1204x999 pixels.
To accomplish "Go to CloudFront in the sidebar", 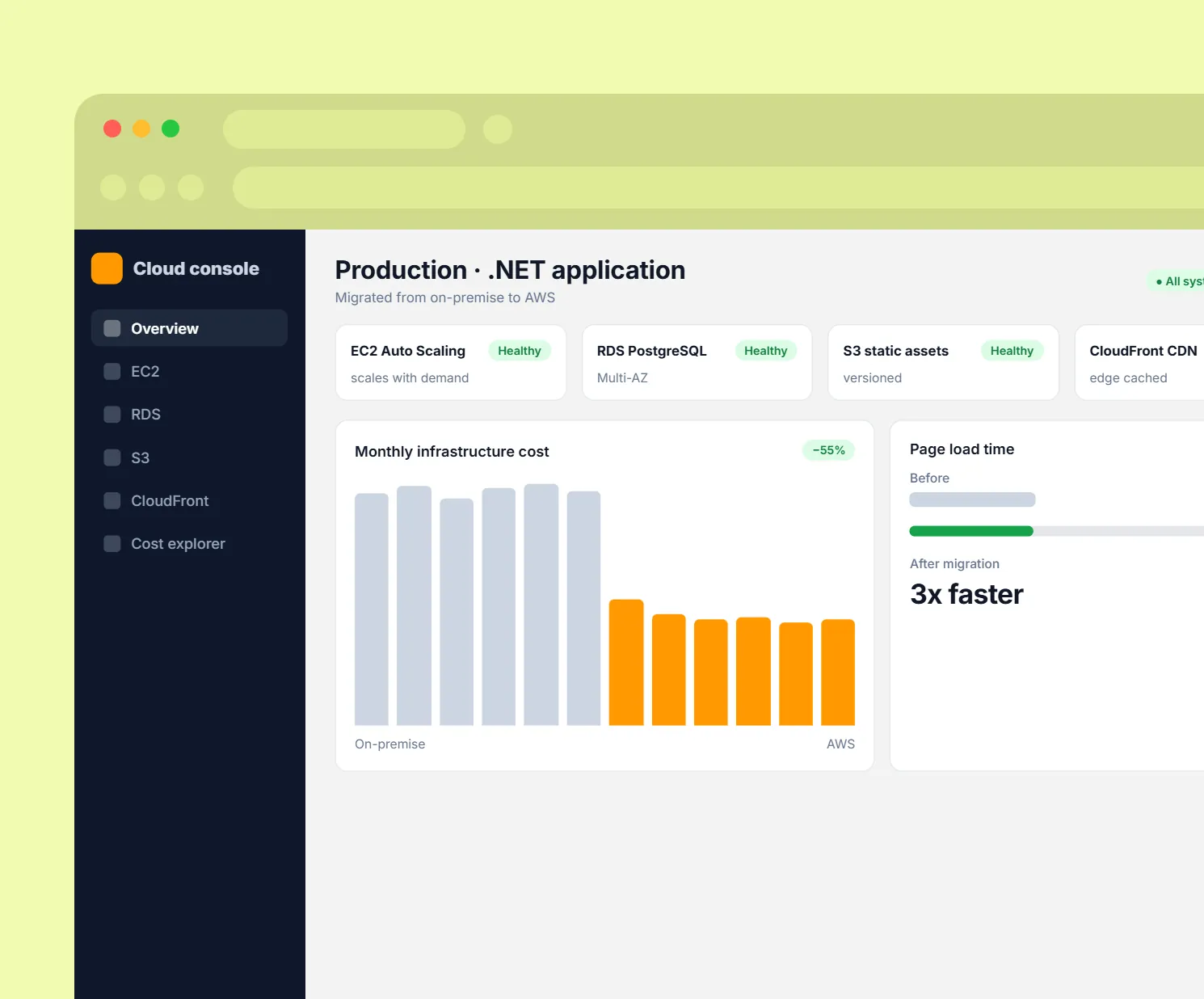I will (189, 501).
